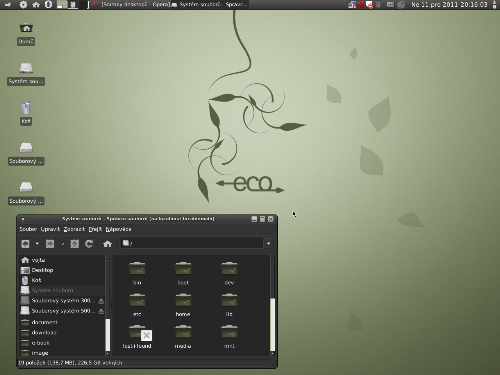Select the mnt folder icon
This screenshot has height=375, width=500.
pyautogui.click(x=229, y=332)
